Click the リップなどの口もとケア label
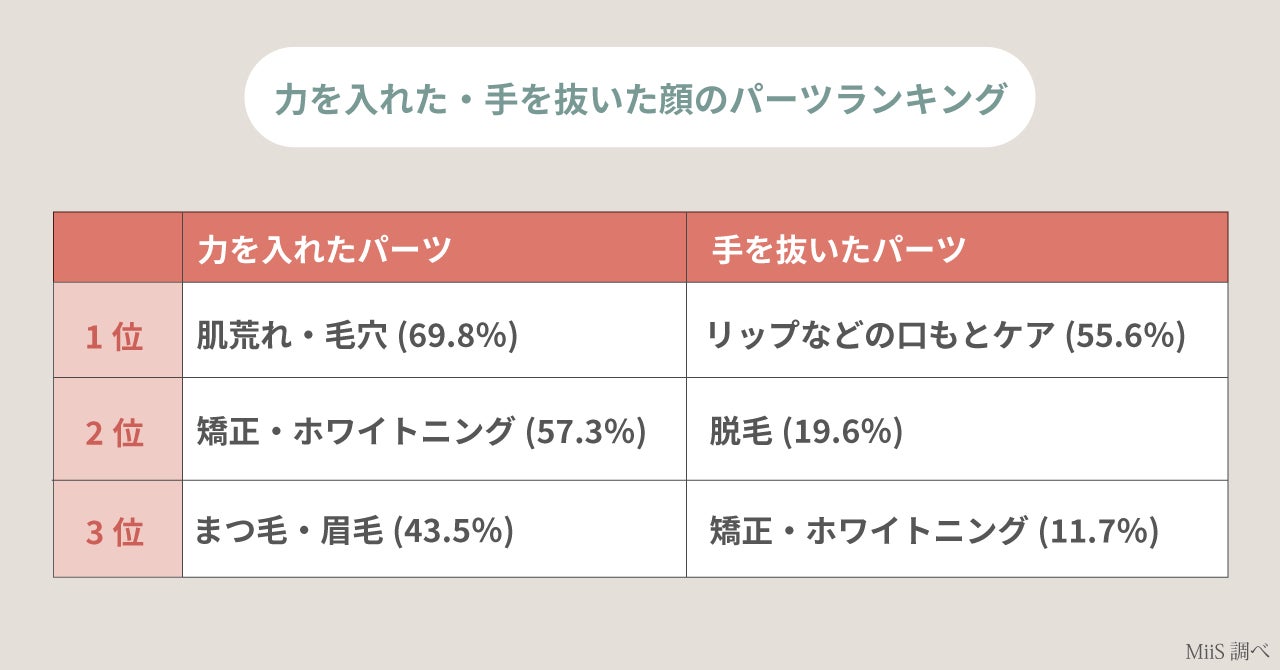Screen dimensions: 1280x670 tap(881, 335)
